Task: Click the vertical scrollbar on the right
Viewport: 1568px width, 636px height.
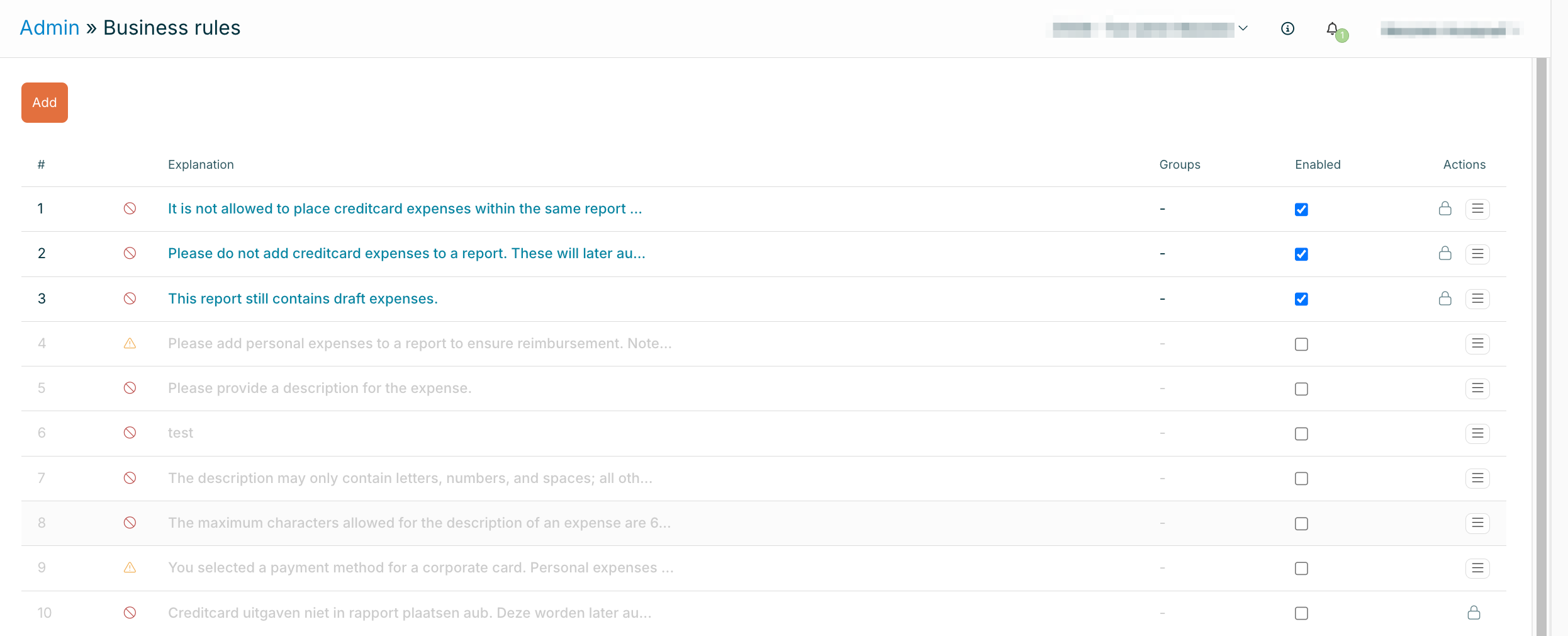Action: tap(1541, 346)
